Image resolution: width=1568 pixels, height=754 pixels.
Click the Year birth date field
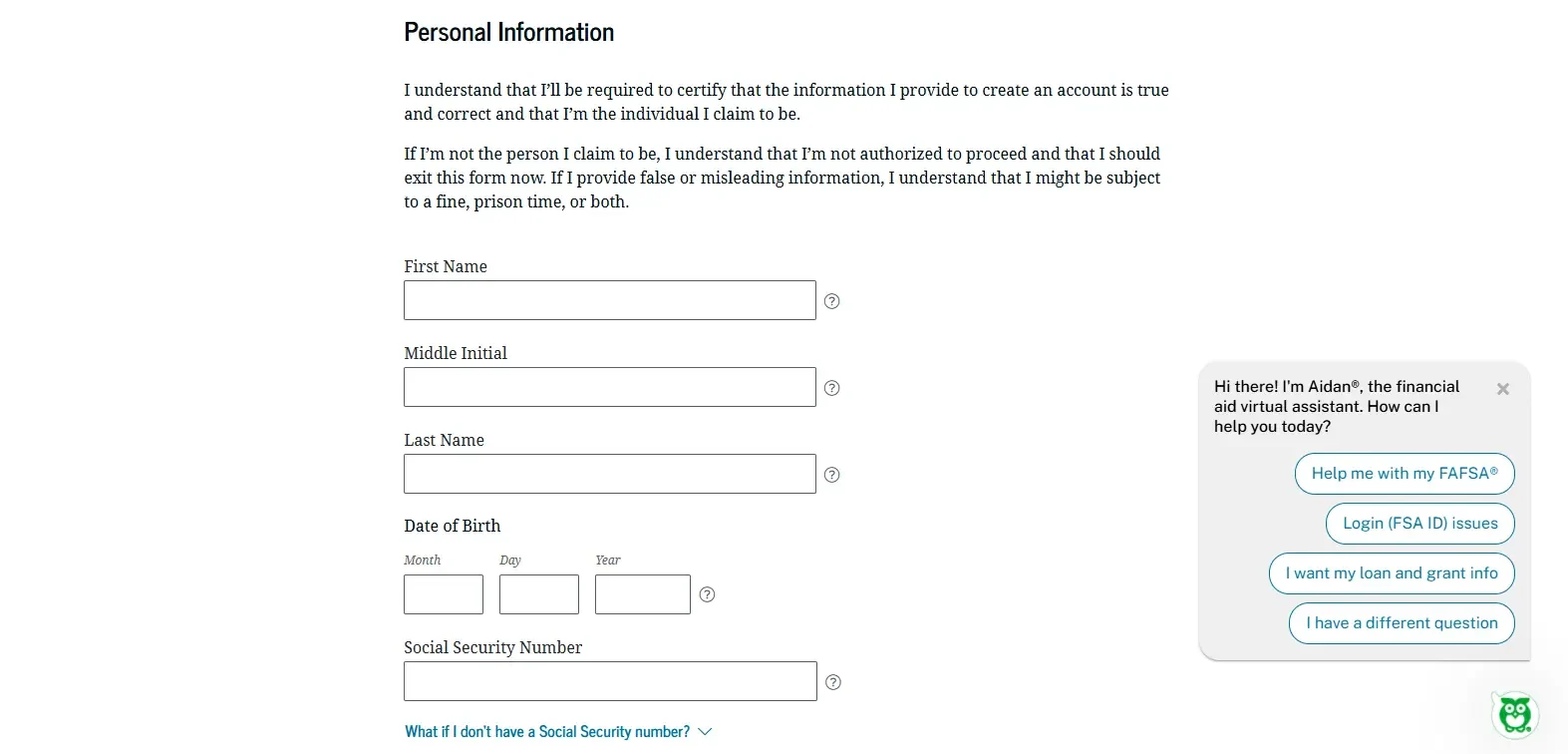[643, 594]
